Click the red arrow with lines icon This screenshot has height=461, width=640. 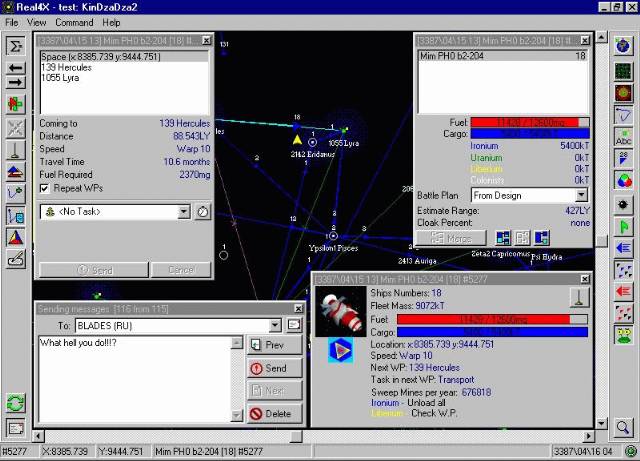coord(623,292)
